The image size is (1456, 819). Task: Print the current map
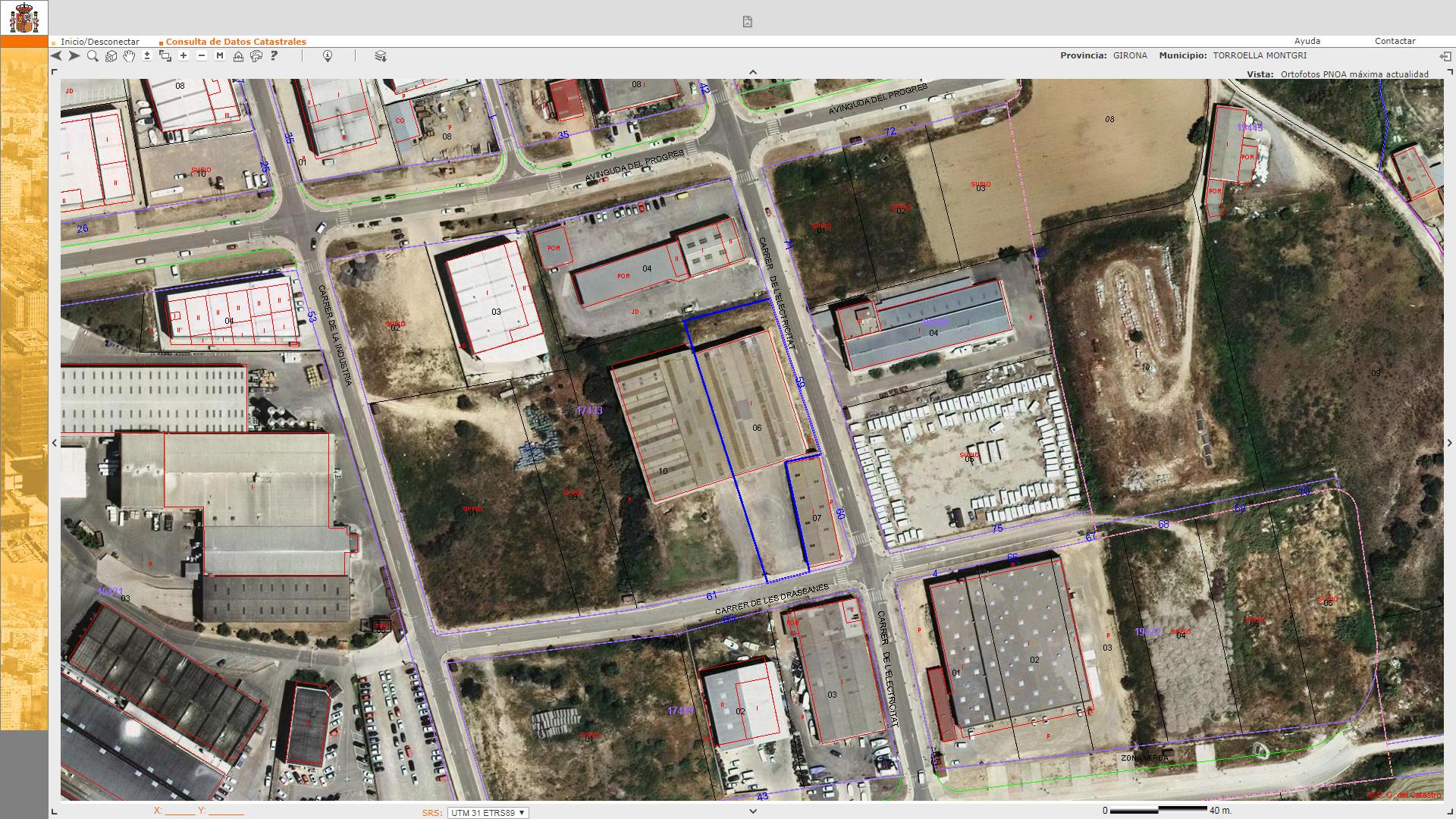pyautogui.click(x=256, y=56)
